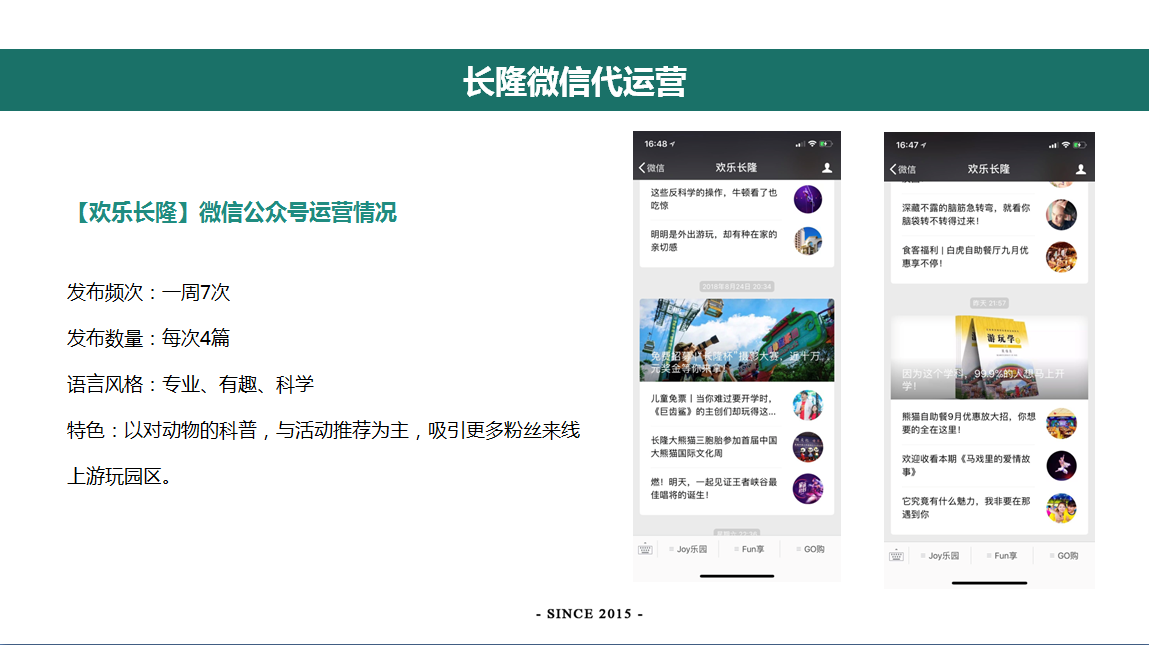Open the amusement park photo contest banner
The width and height of the screenshot is (1149, 645).
tap(736, 340)
